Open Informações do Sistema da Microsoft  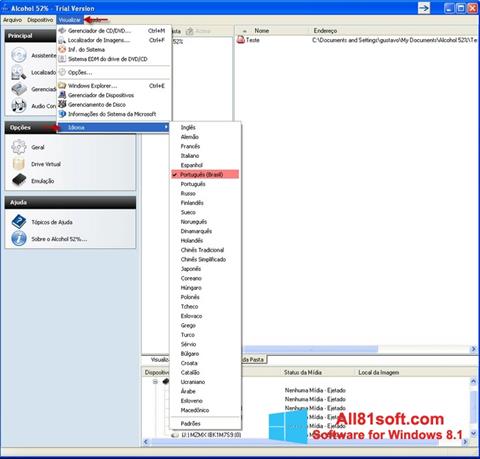(x=113, y=114)
